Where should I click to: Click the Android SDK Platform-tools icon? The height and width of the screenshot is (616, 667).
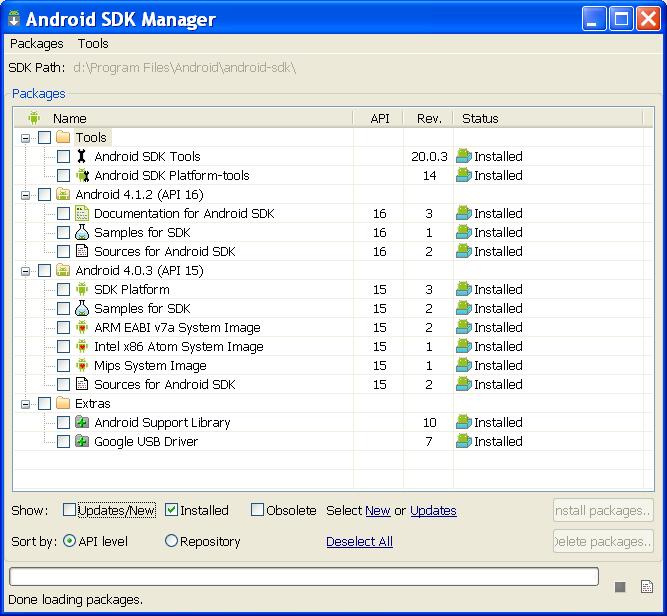click(x=82, y=175)
